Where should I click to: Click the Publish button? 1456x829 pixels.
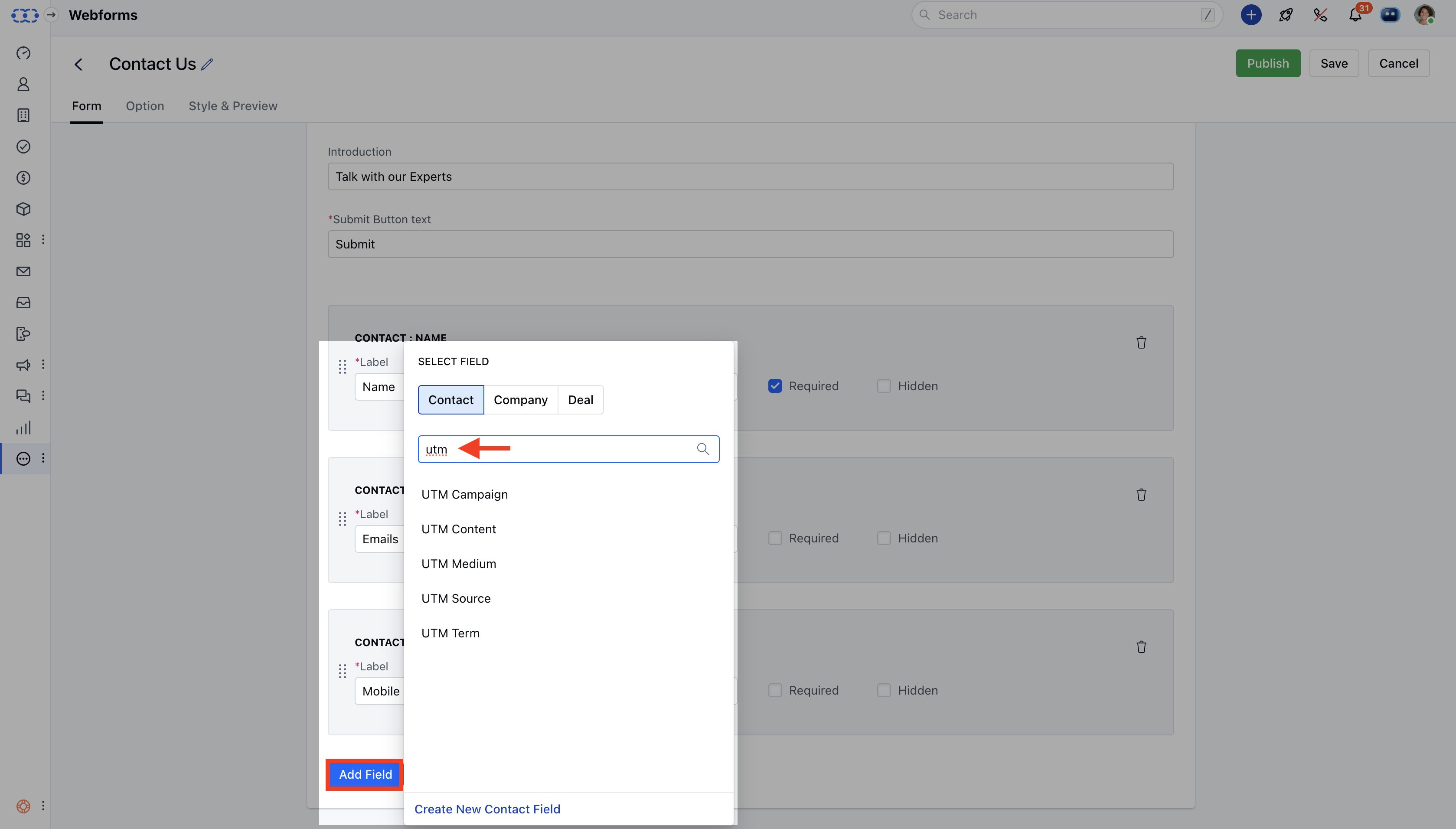point(1267,63)
